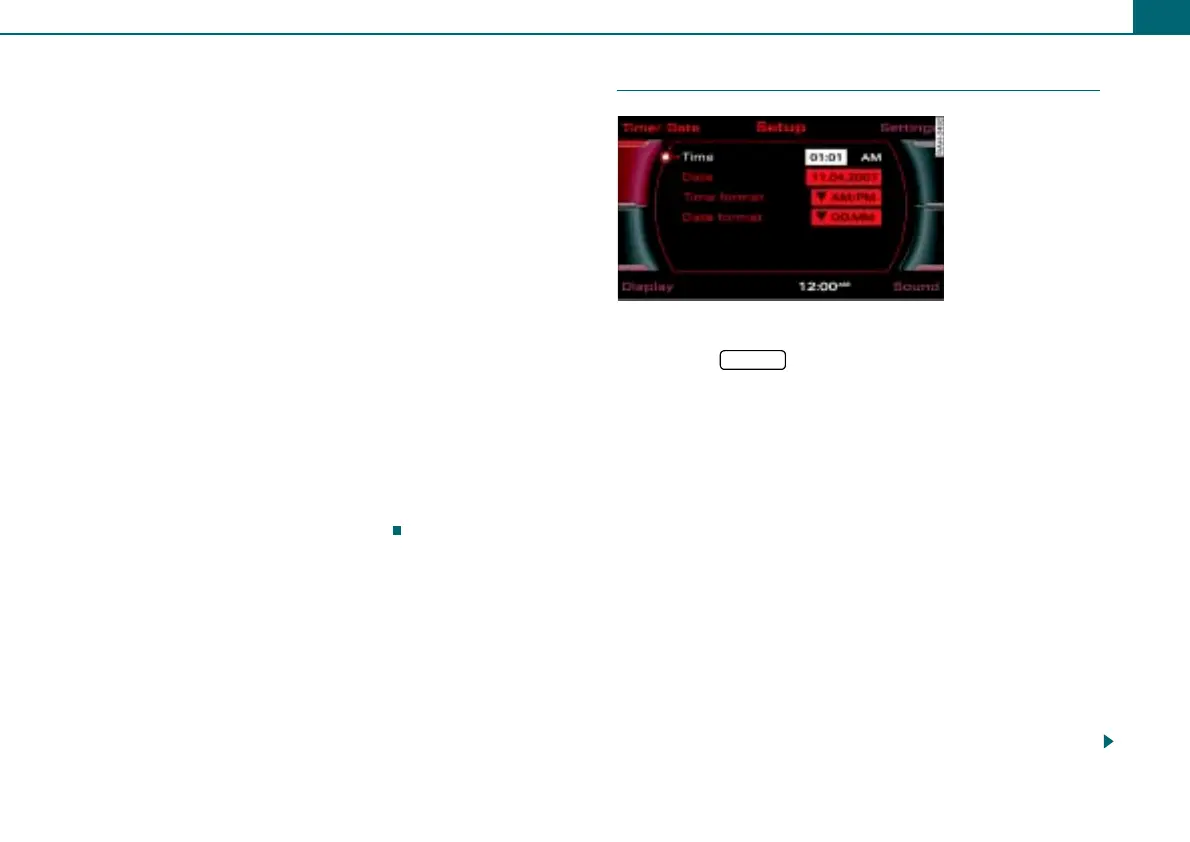Click the selection dot beside Time
Image resolution: width=1190 pixels, height=842 pixels.
pos(666,157)
